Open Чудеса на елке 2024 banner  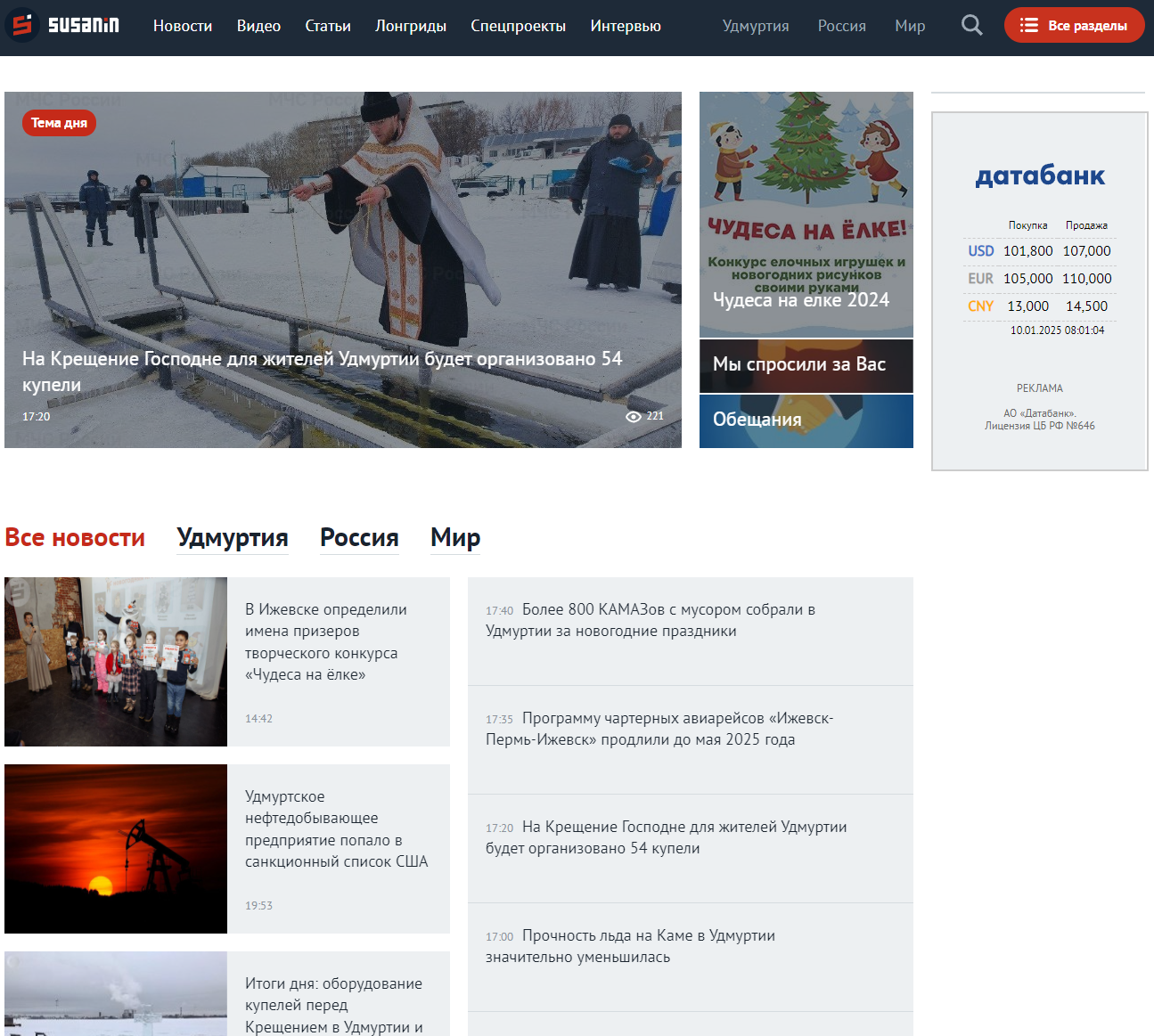click(806, 214)
